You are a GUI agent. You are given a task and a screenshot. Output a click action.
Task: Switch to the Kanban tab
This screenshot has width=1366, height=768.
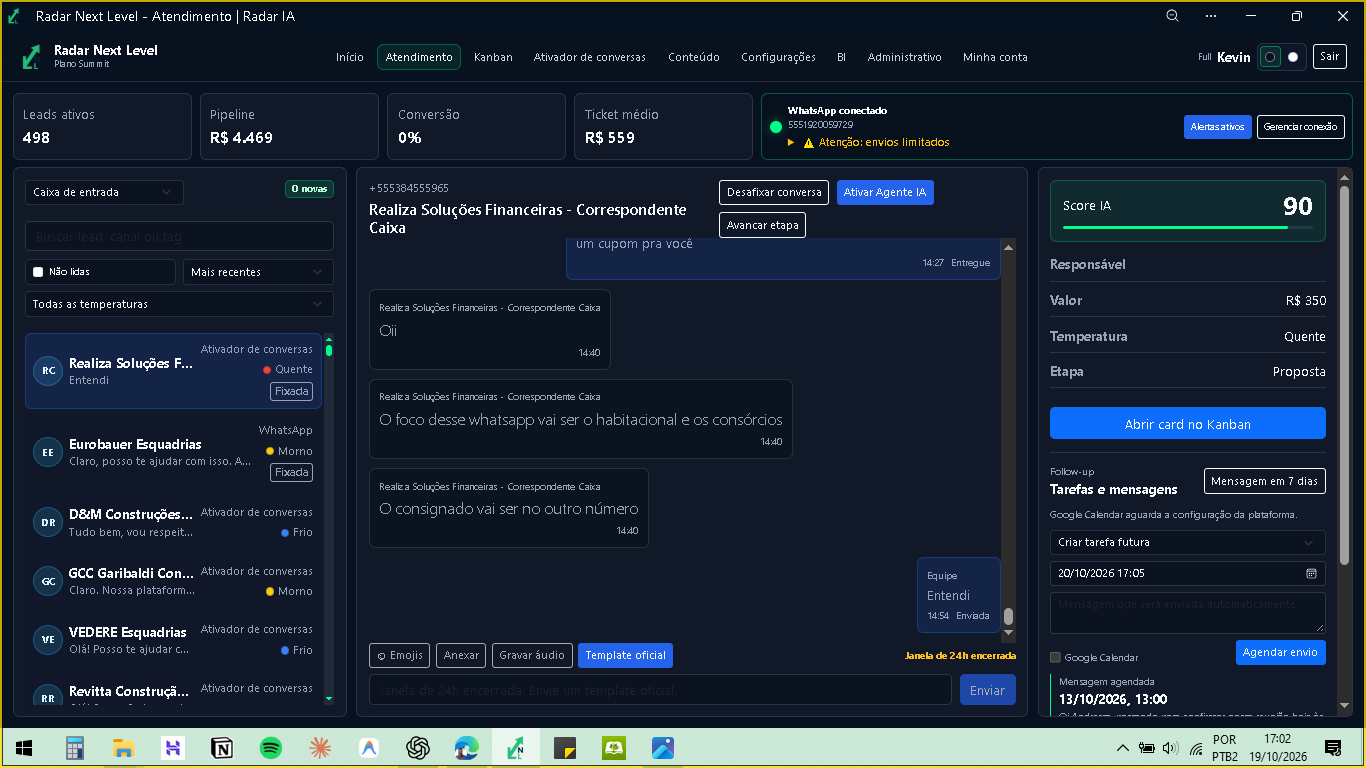tap(493, 57)
